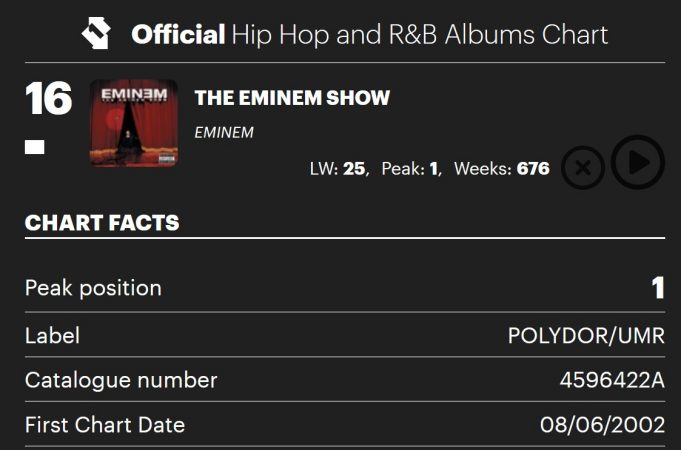Select the First Chart Date row label
Image resolution: width=681 pixels, height=450 pixels.
[x=105, y=424]
